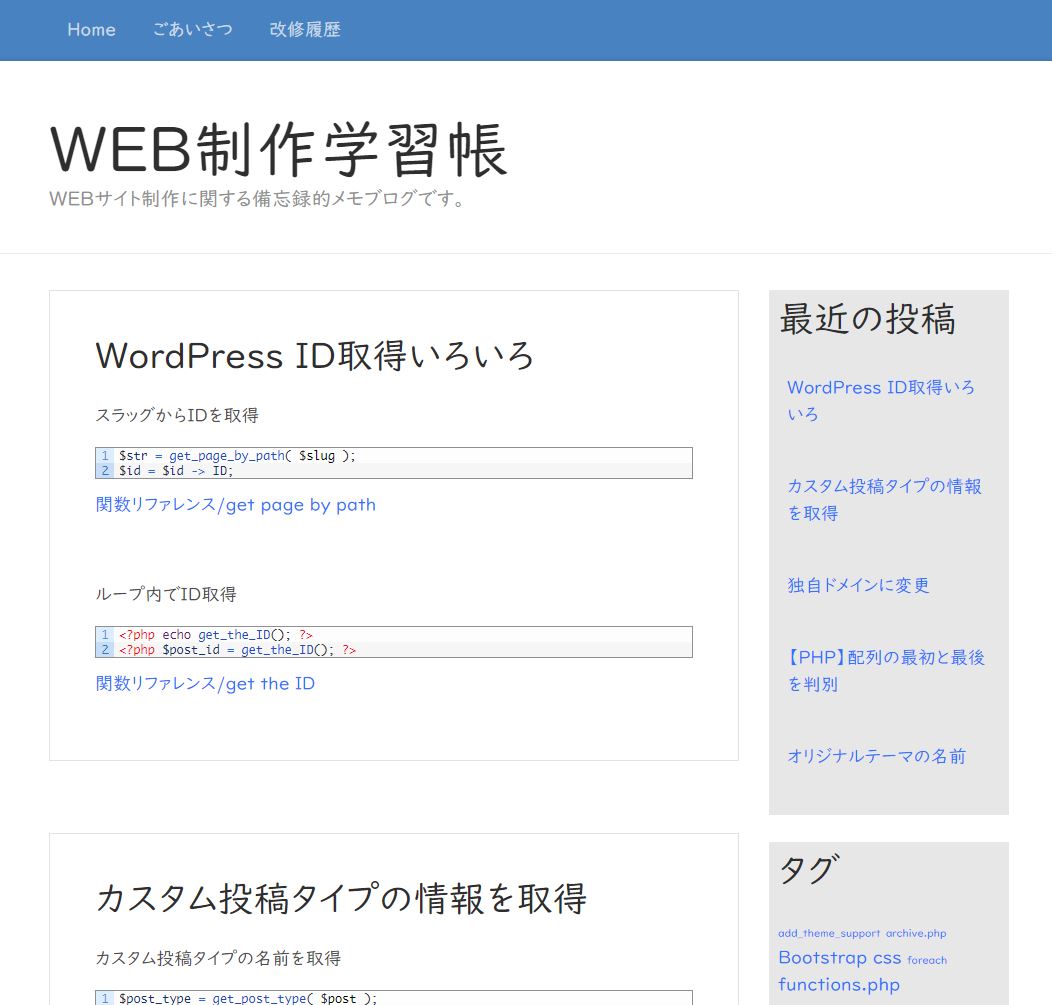Viewport: 1052px width, 1005px height.
Task: Select the Bootstrap tag
Action: (x=822, y=958)
